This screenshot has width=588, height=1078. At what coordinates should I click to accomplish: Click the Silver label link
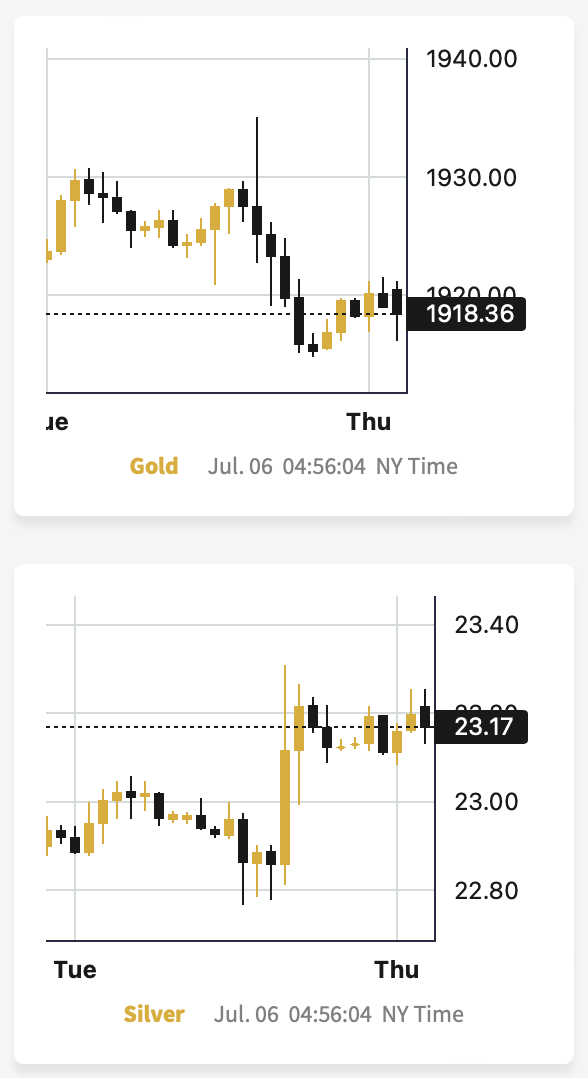154,1014
